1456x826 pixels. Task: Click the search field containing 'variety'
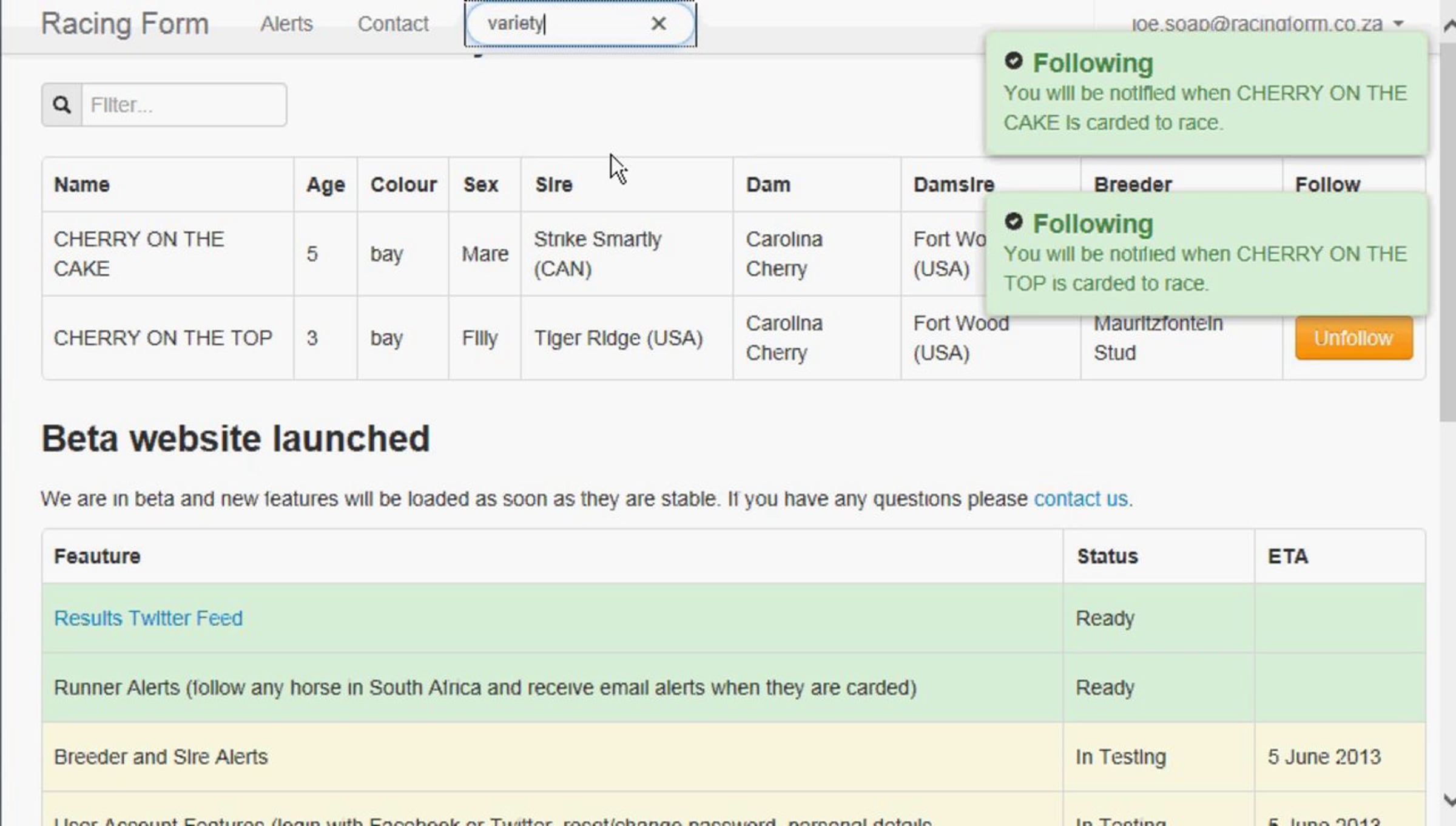click(x=581, y=24)
